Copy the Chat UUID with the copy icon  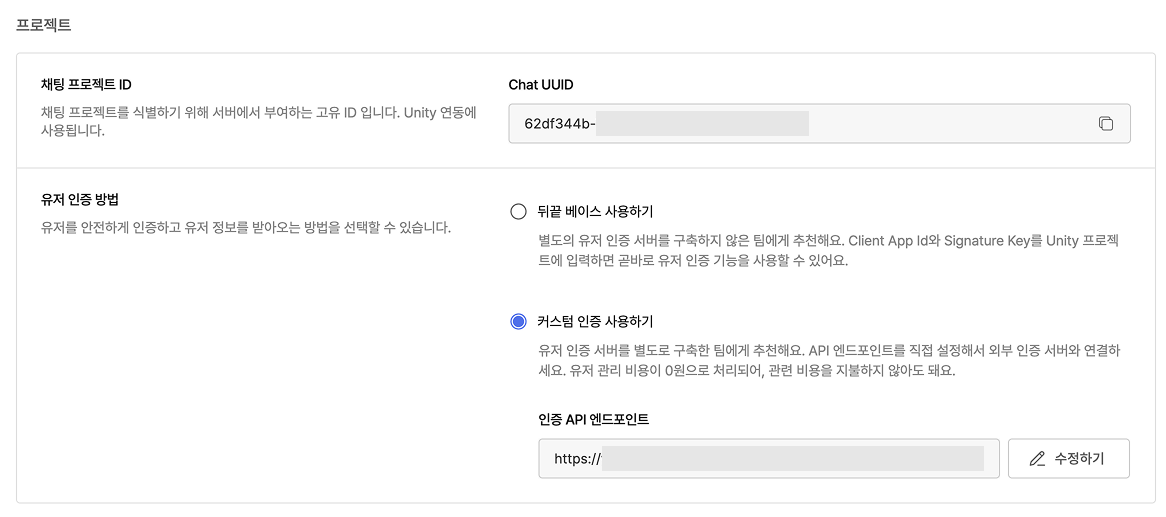point(1106,123)
